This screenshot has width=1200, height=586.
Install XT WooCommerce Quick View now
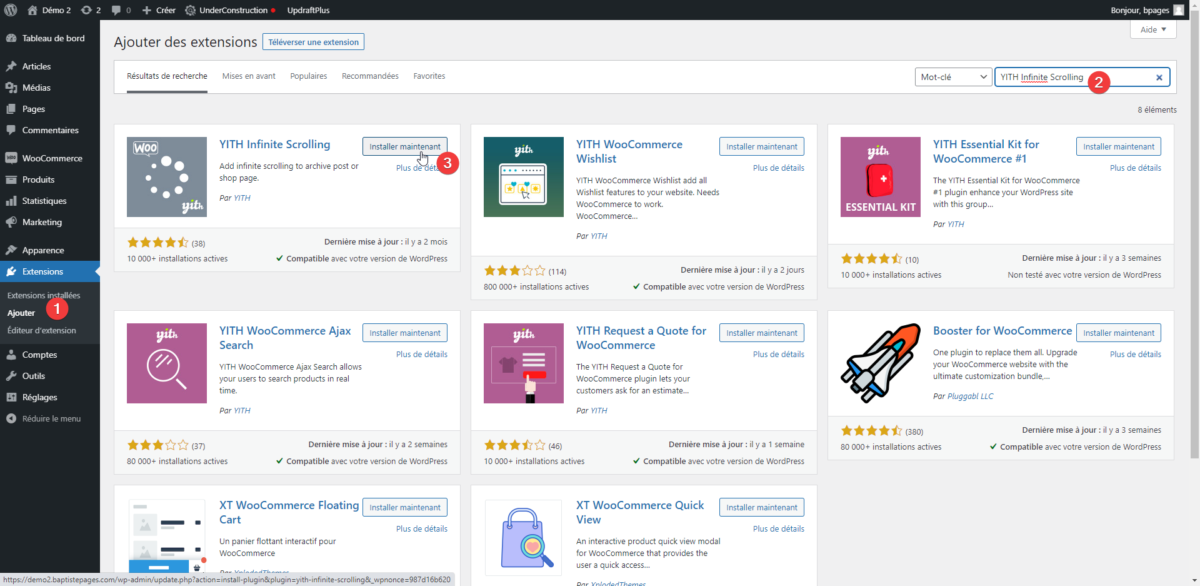tap(761, 507)
